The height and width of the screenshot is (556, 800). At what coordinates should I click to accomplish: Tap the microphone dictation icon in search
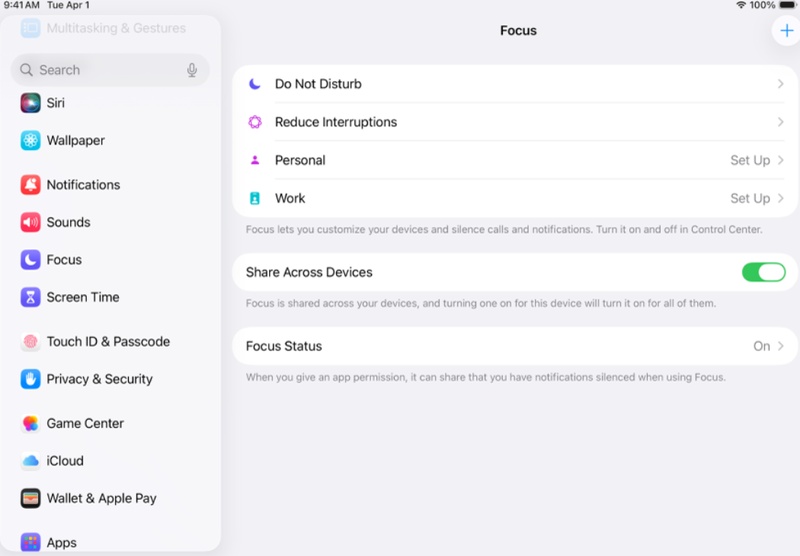pos(192,70)
